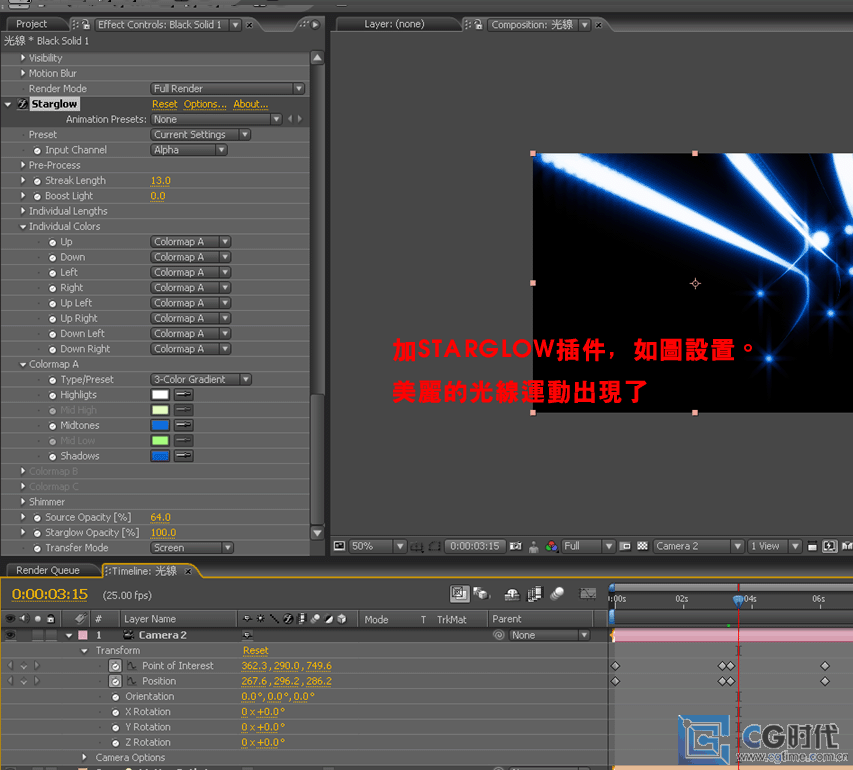Image resolution: width=853 pixels, height=770 pixels.
Task: Open the Transfer Mode Screen dropdown
Action: click(x=192, y=548)
